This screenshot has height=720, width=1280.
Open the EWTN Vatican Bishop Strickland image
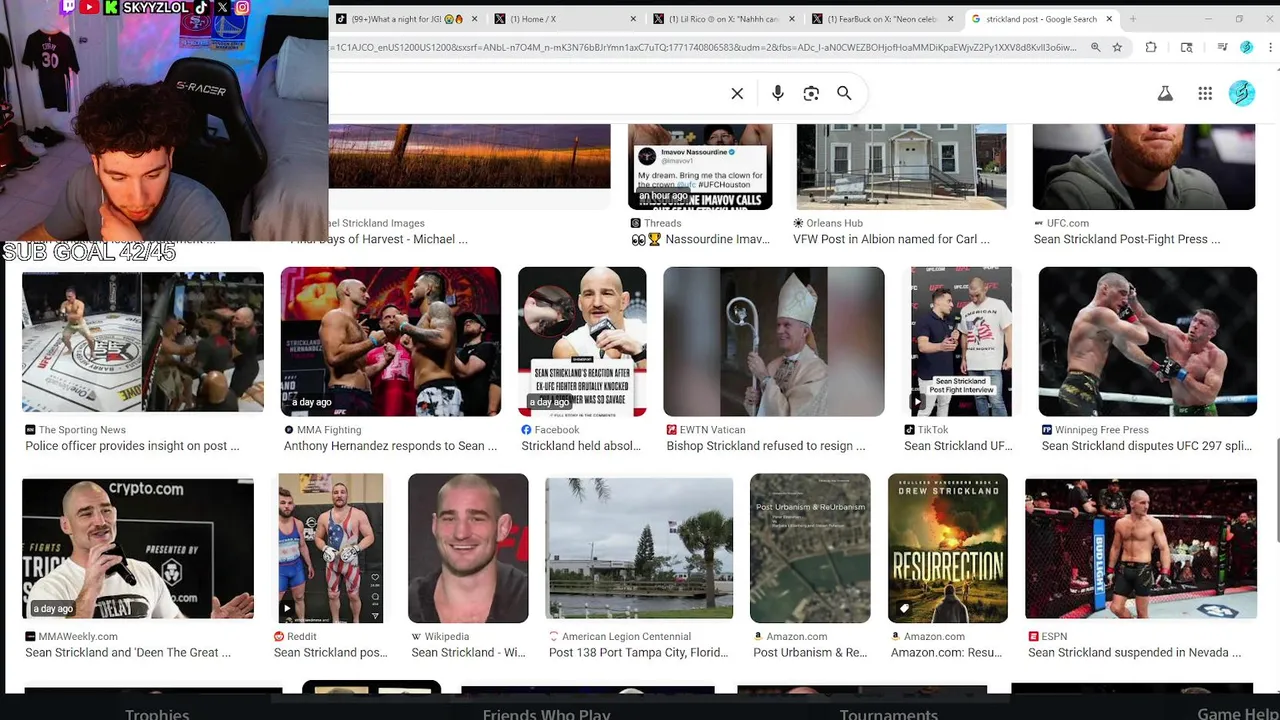point(774,341)
